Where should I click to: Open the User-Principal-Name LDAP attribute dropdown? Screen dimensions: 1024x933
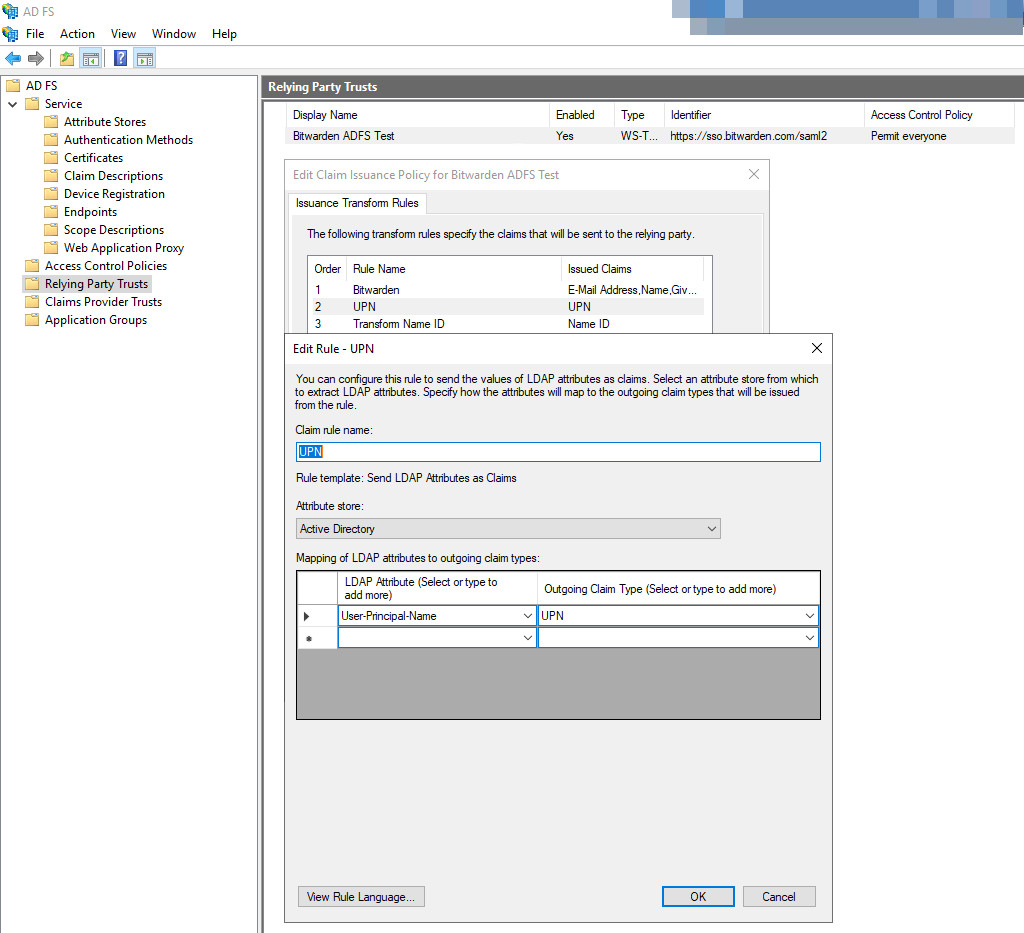click(528, 616)
